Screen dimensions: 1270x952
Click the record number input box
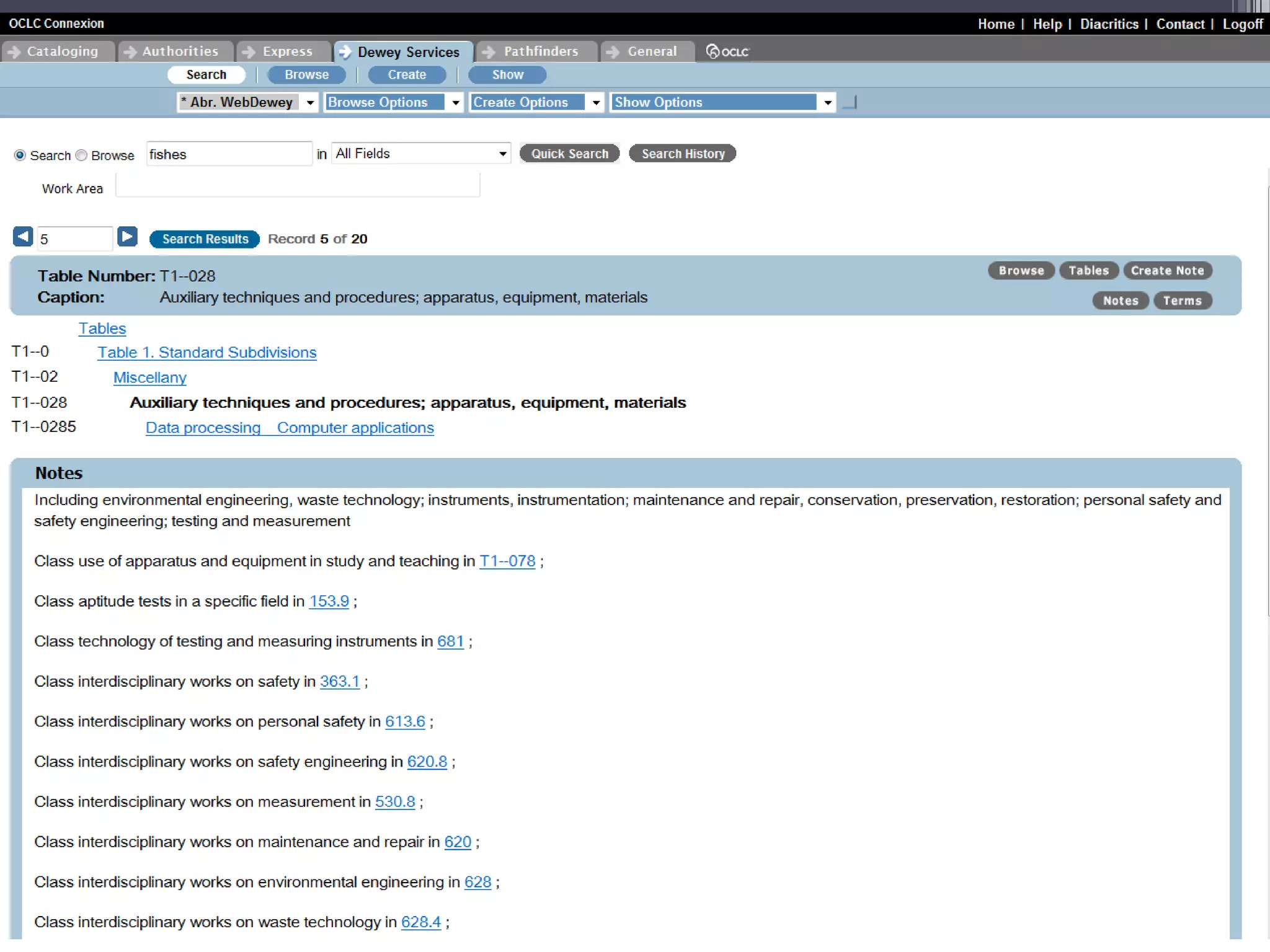point(74,239)
